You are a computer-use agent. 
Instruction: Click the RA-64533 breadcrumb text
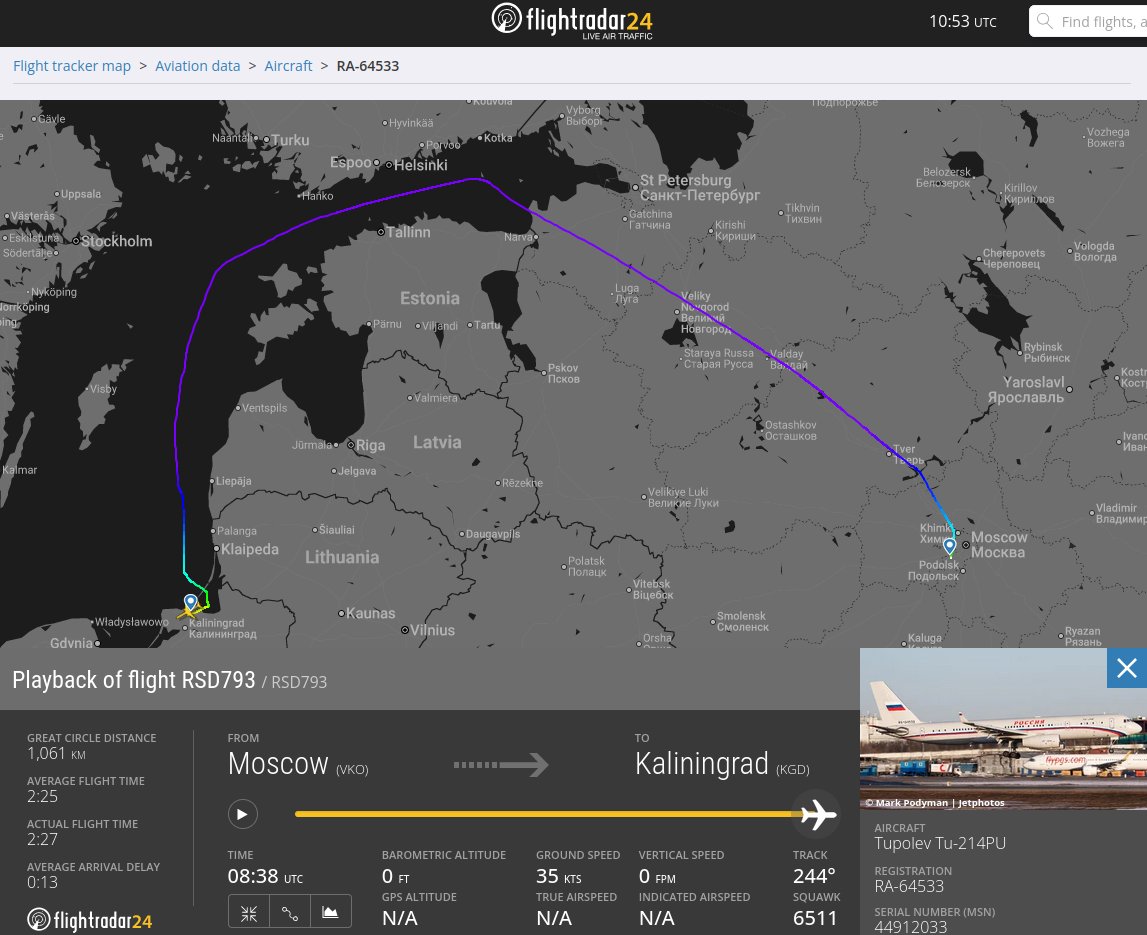pos(368,66)
